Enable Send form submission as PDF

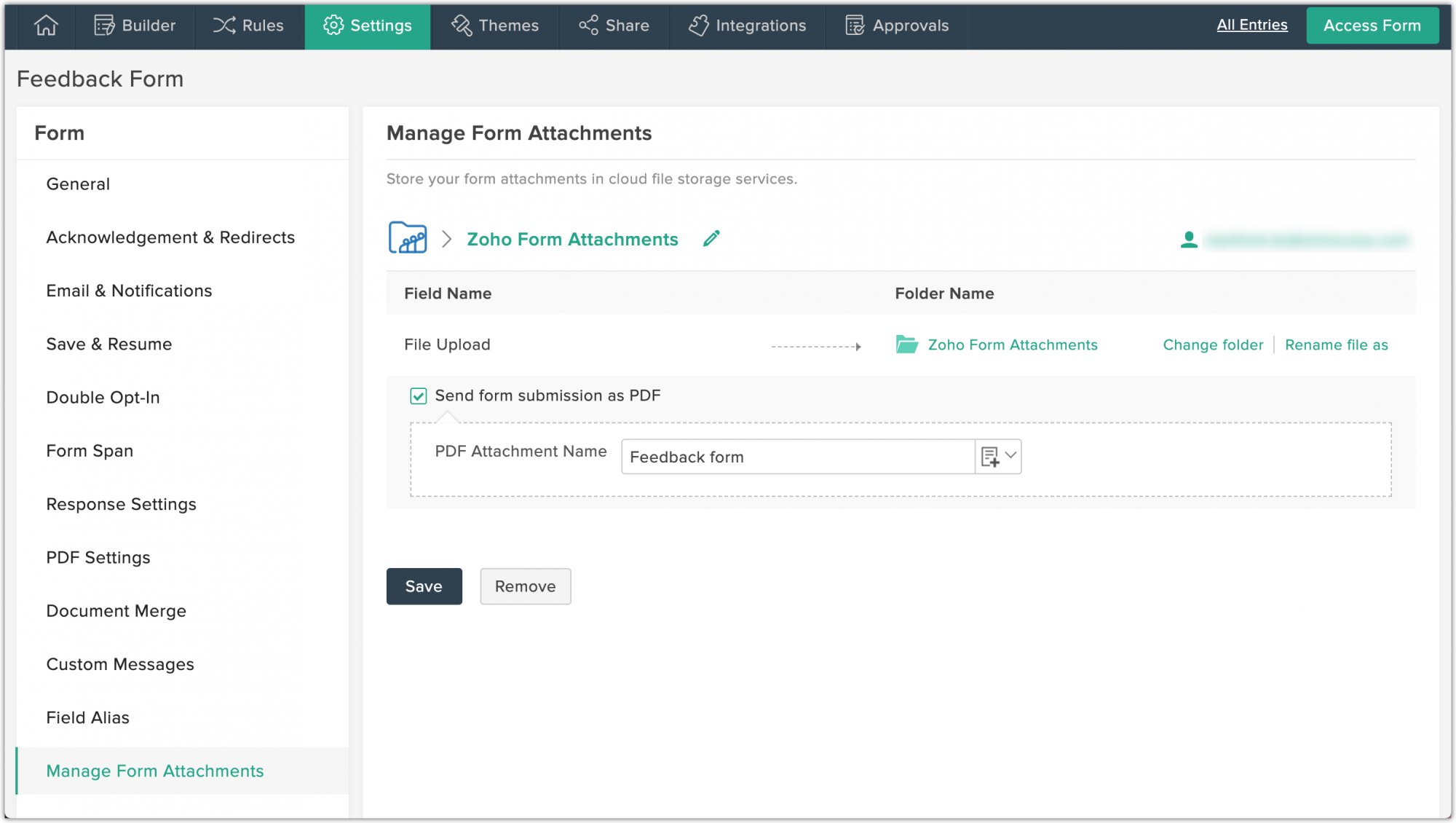pos(418,396)
